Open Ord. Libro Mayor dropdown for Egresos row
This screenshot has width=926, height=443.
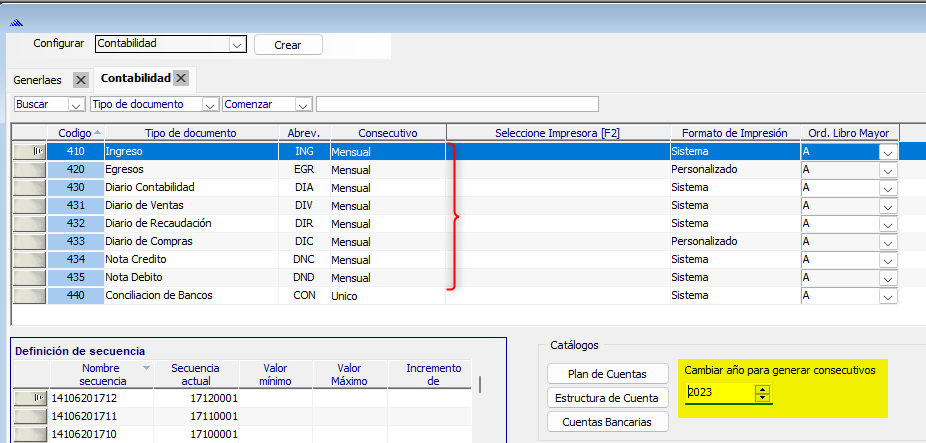point(887,170)
